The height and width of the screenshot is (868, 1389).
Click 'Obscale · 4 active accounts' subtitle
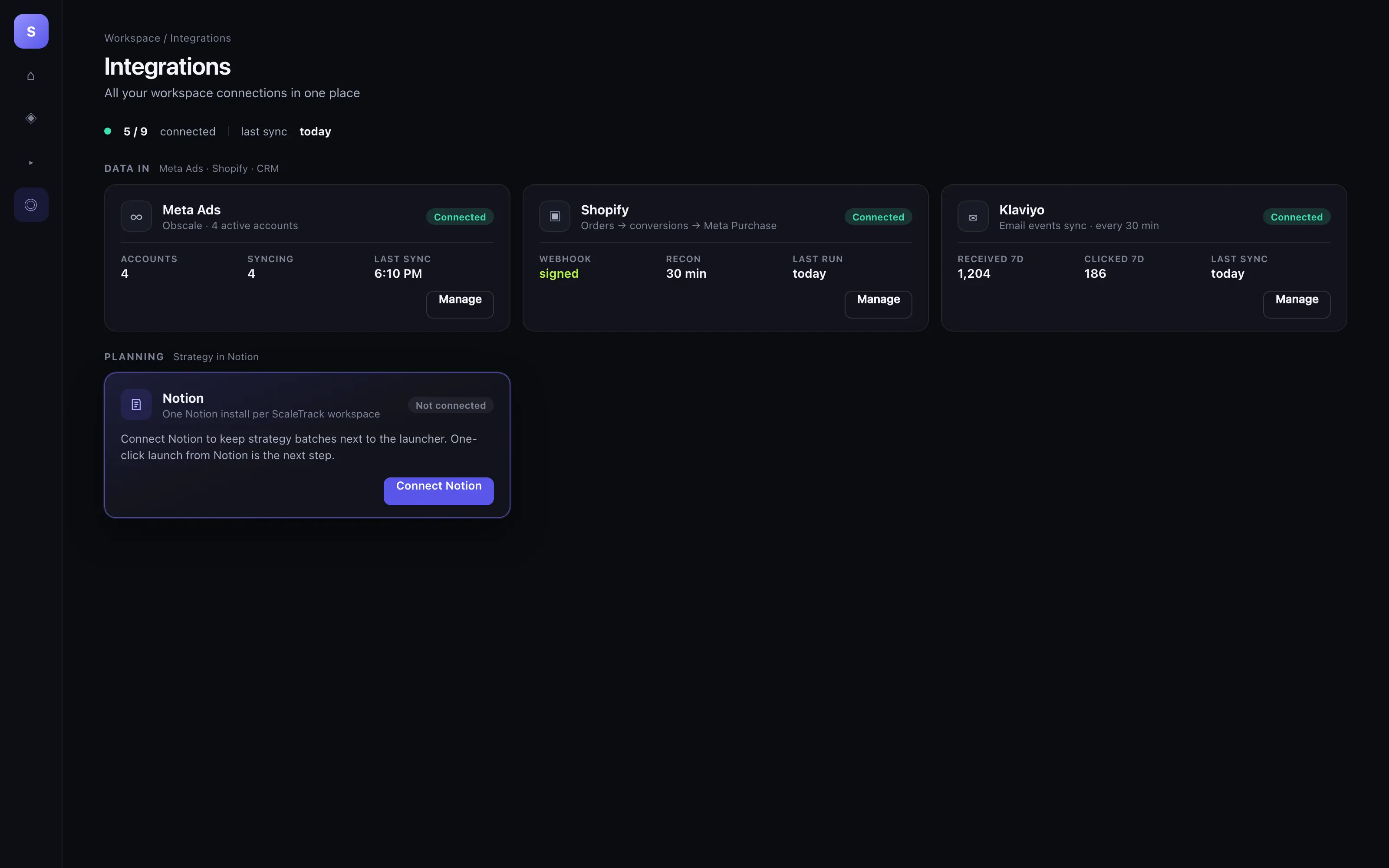coord(230,226)
